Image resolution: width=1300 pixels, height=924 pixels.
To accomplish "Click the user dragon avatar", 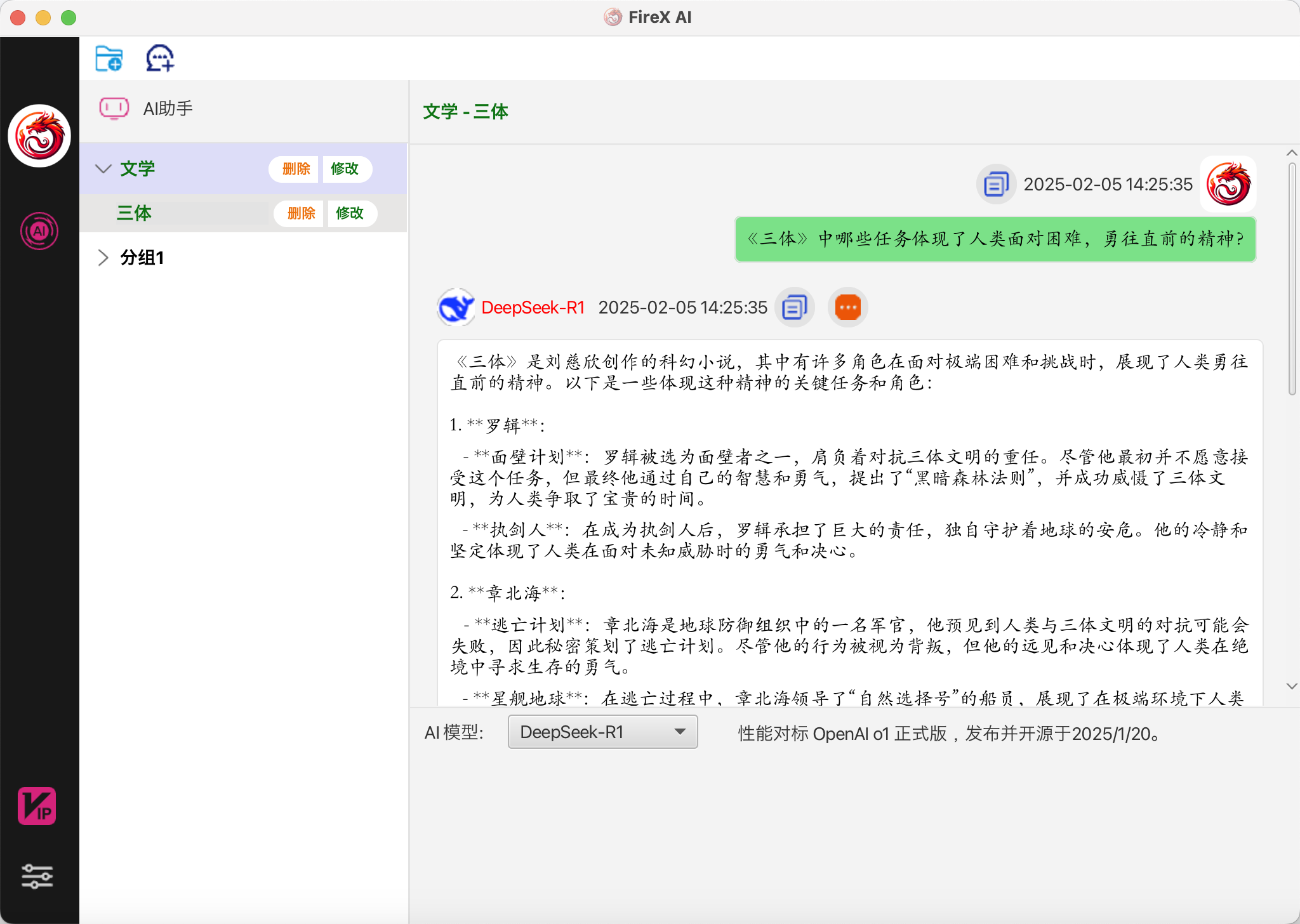I will 1228,184.
